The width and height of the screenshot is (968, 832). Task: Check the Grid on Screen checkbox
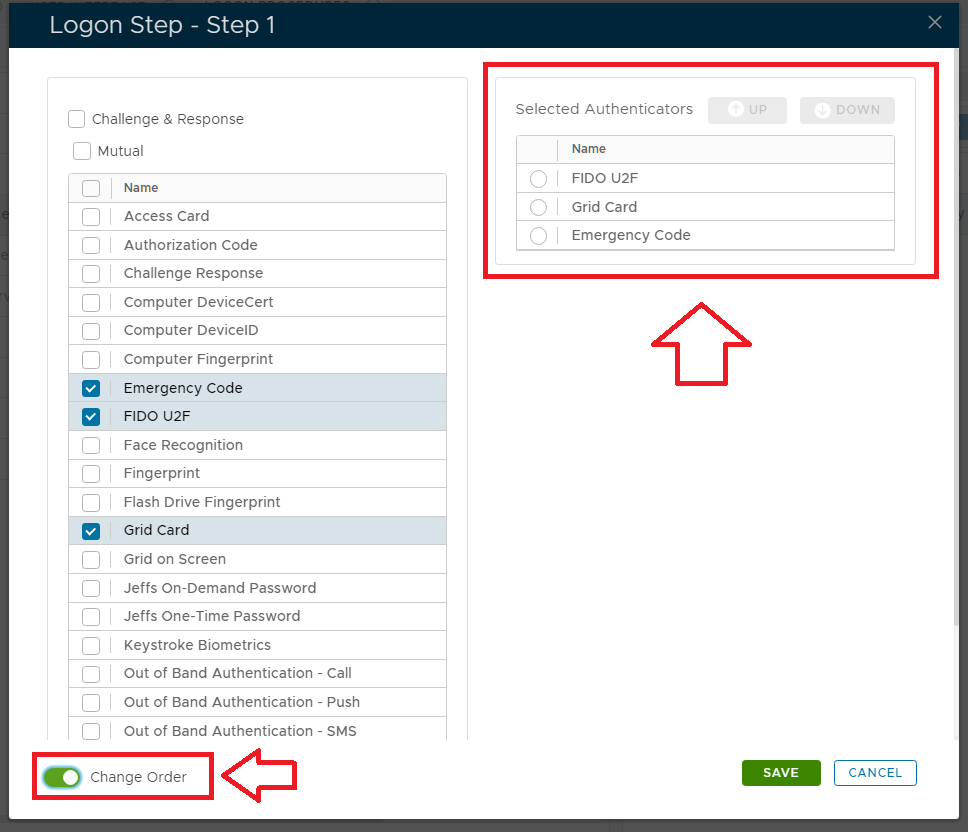pyautogui.click(x=91, y=560)
